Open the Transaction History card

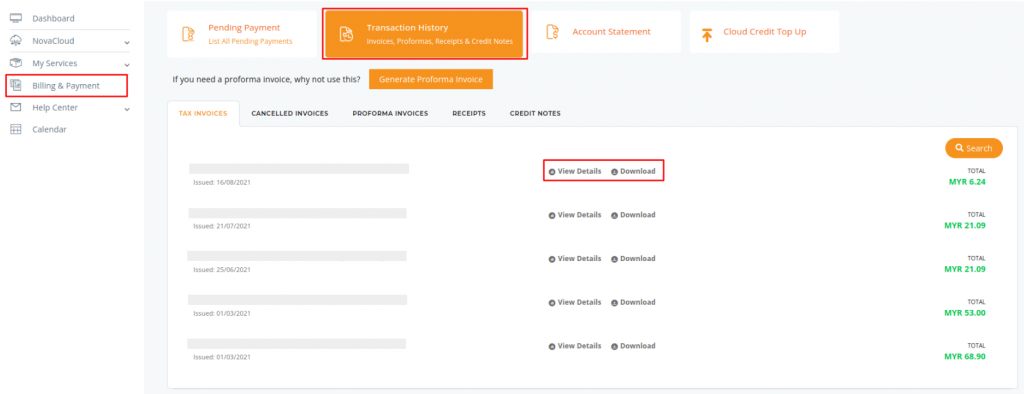coord(424,35)
